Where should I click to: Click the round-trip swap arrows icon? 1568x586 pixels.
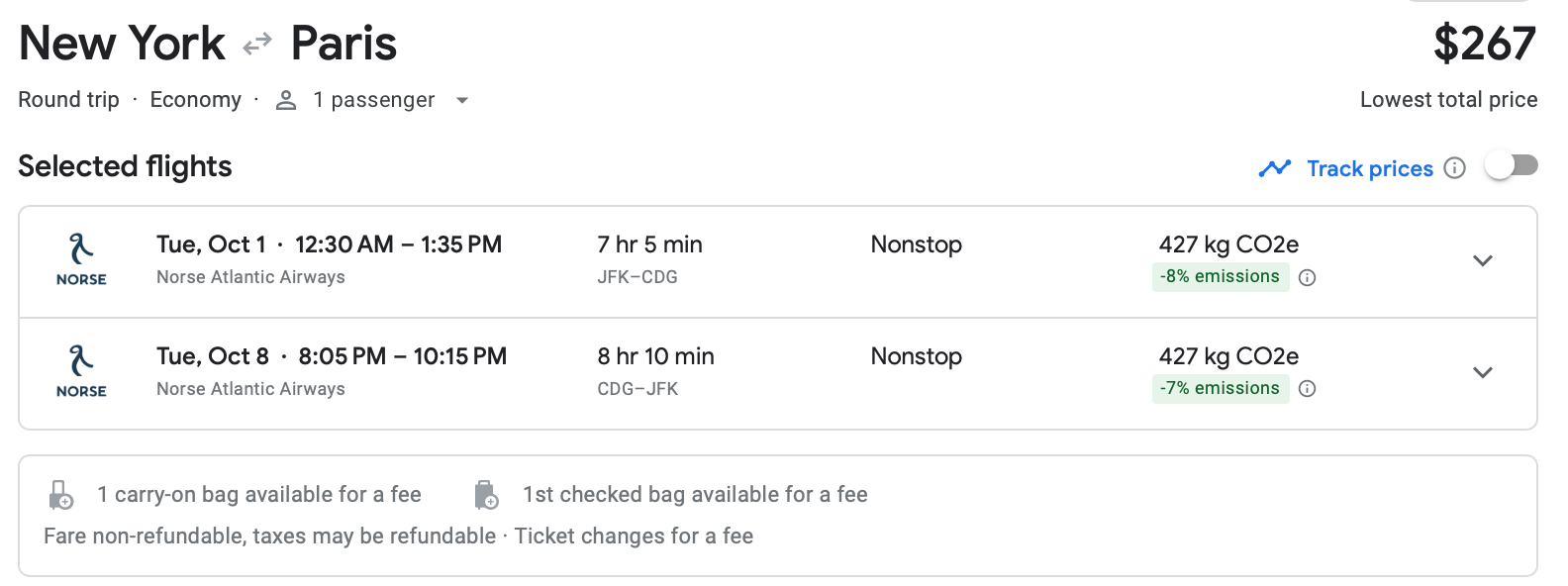coord(257,45)
